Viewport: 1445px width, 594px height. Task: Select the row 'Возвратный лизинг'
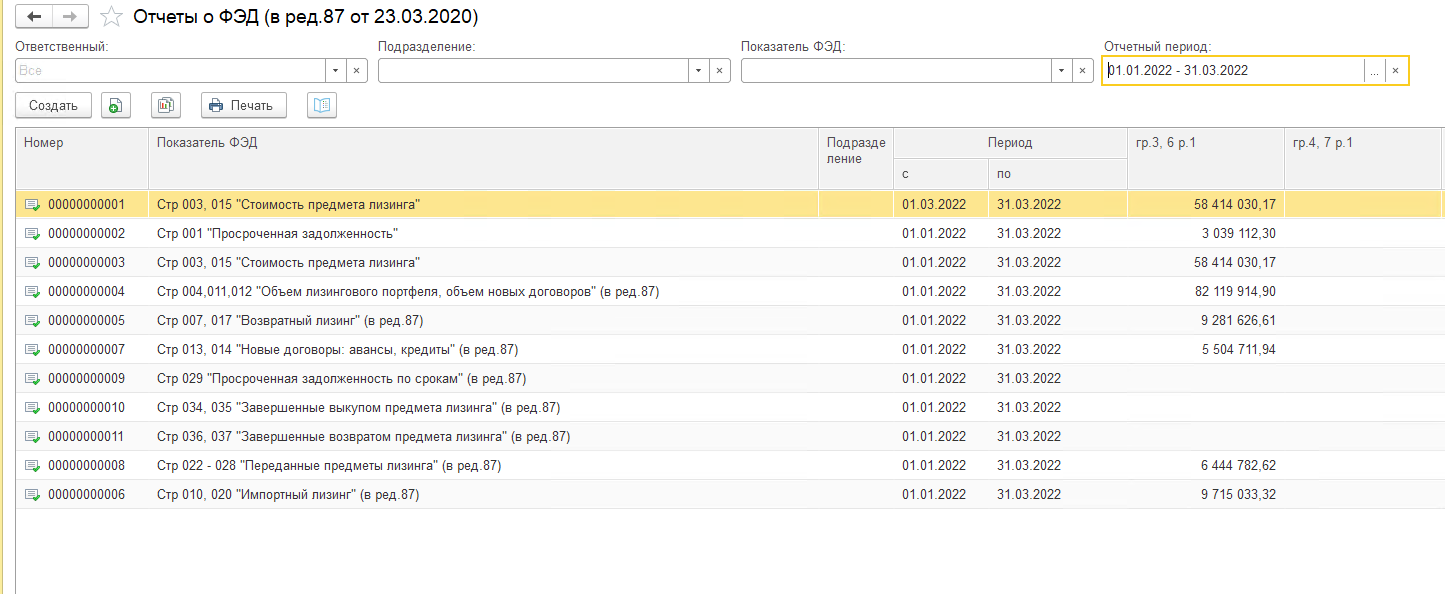[x=290, y=321]
